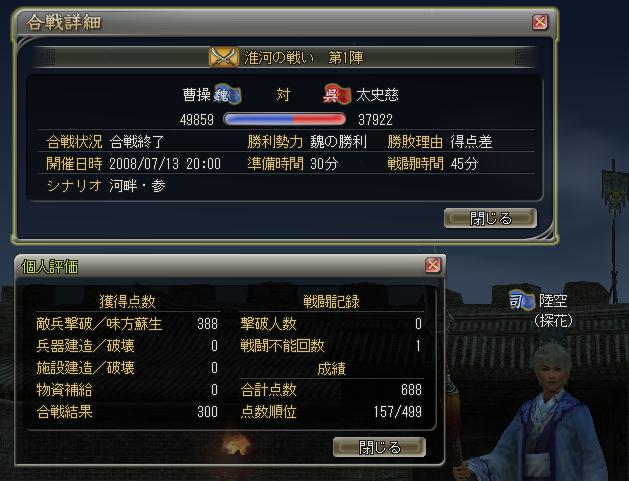Click the 戦闘記録 section header
The width and height of the screenshot is (629, 481).
pyautogui.click(x=331, y=302)
